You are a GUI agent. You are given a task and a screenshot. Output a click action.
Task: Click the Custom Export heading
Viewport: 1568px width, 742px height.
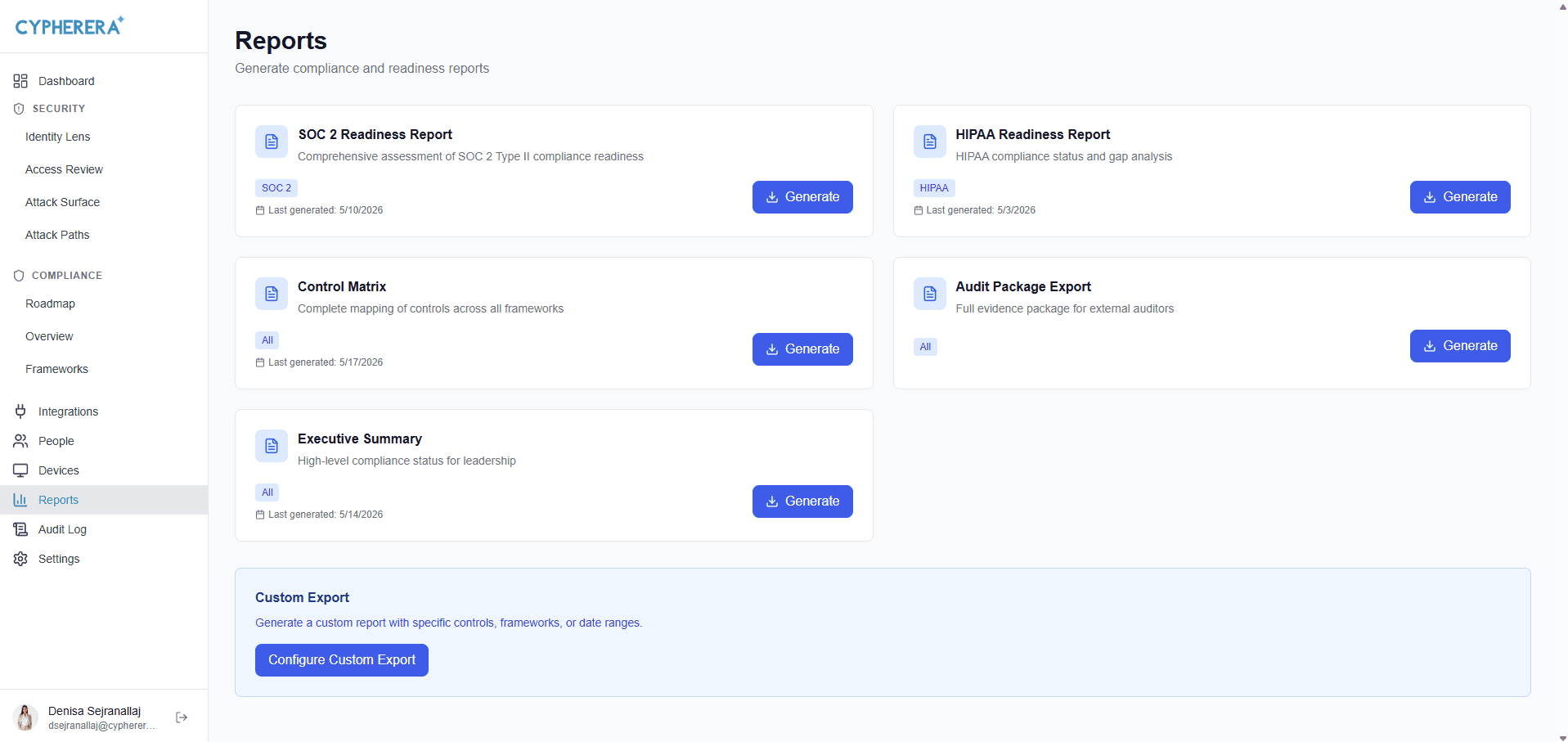pos(302,597)
